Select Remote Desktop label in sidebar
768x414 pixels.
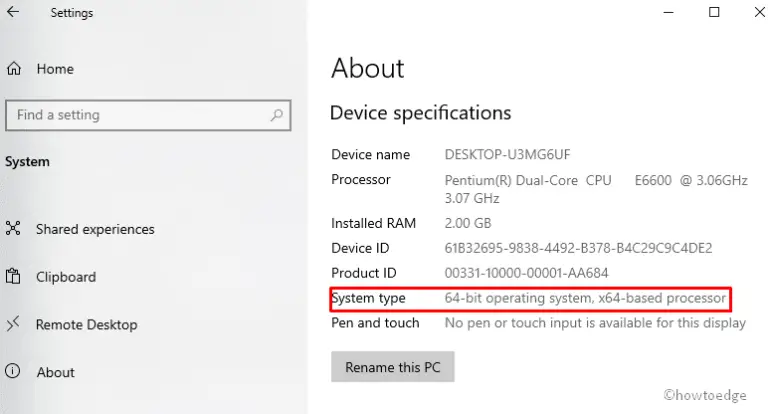(86, 324)
